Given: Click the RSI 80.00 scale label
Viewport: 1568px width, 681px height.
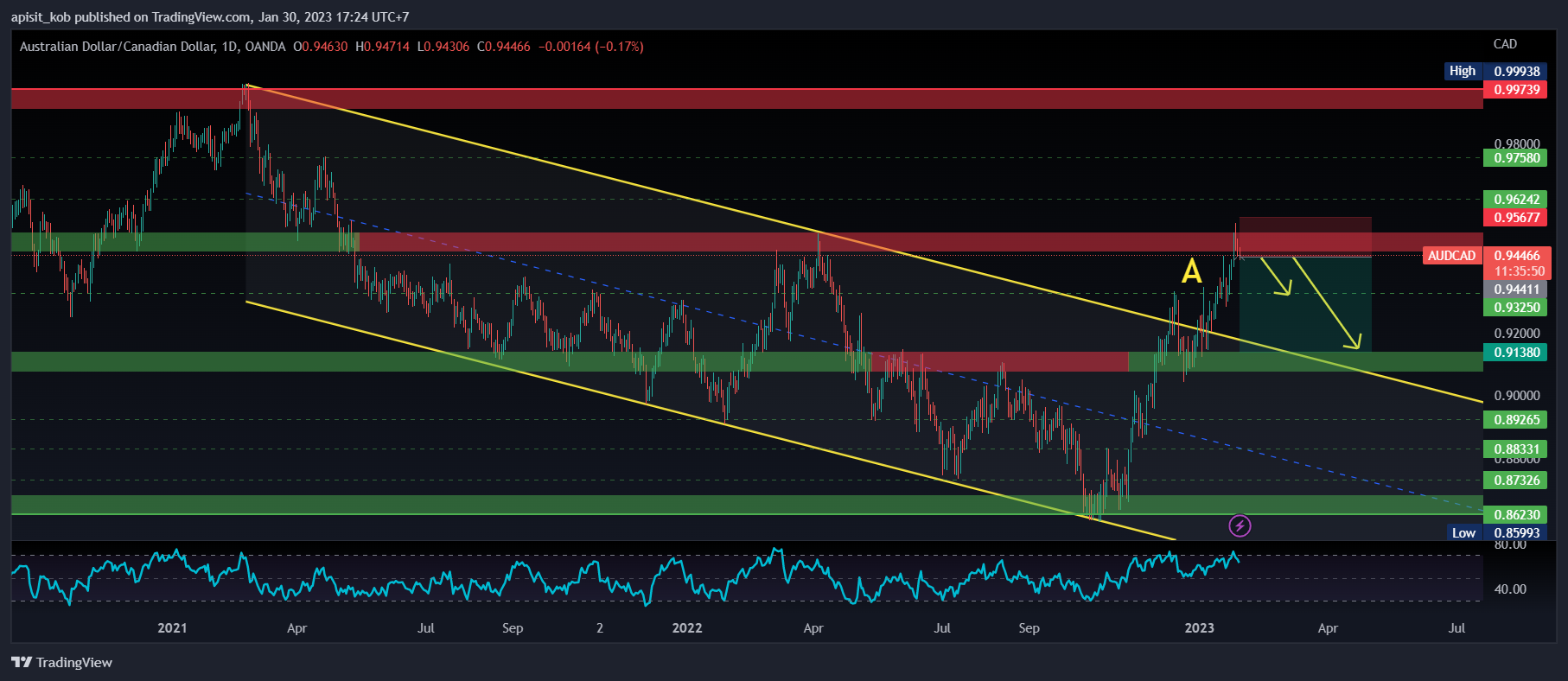Looking at the screenshot, I should click(x=1510, y=545).
